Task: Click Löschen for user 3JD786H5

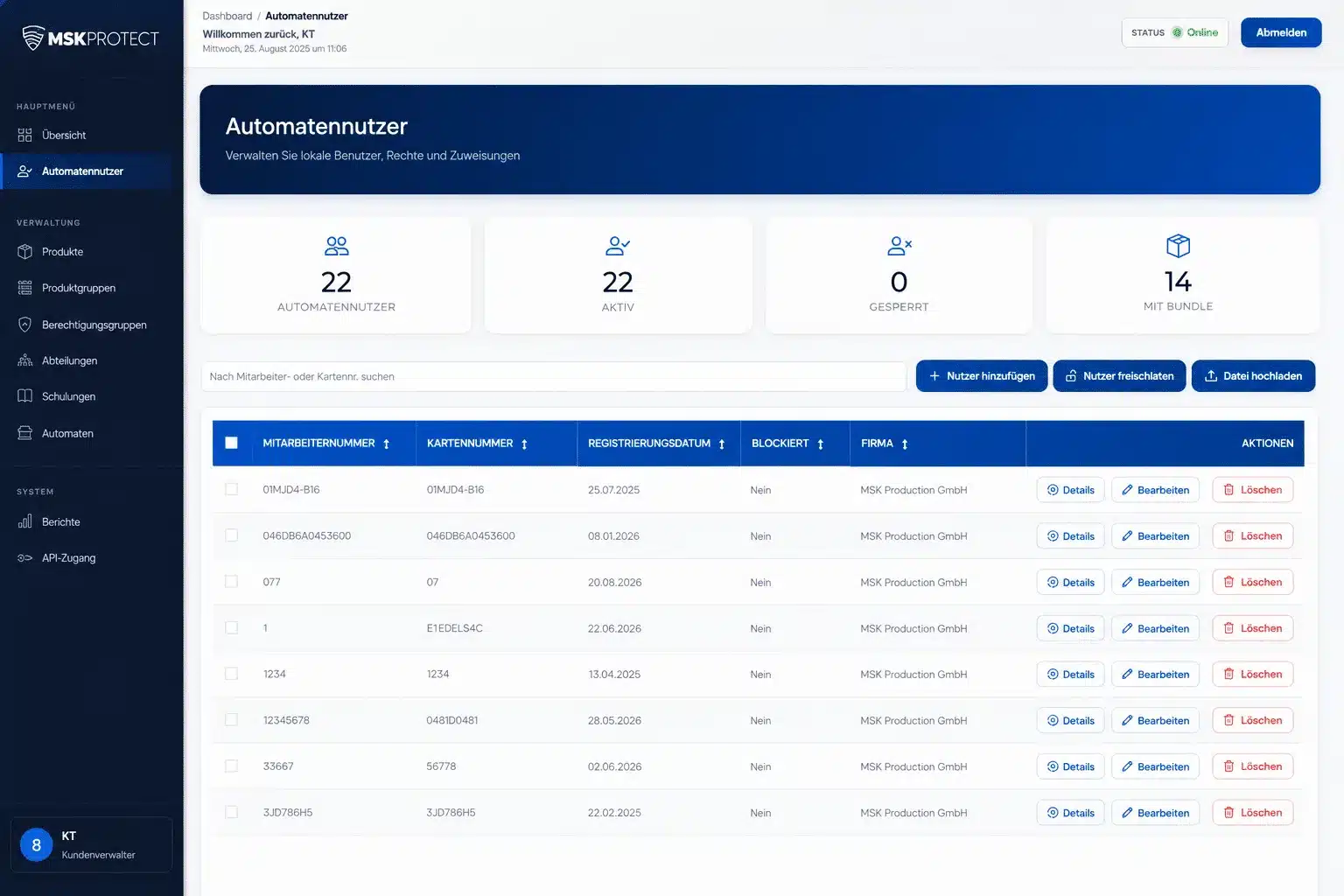Action: (x=1252, y=813)
